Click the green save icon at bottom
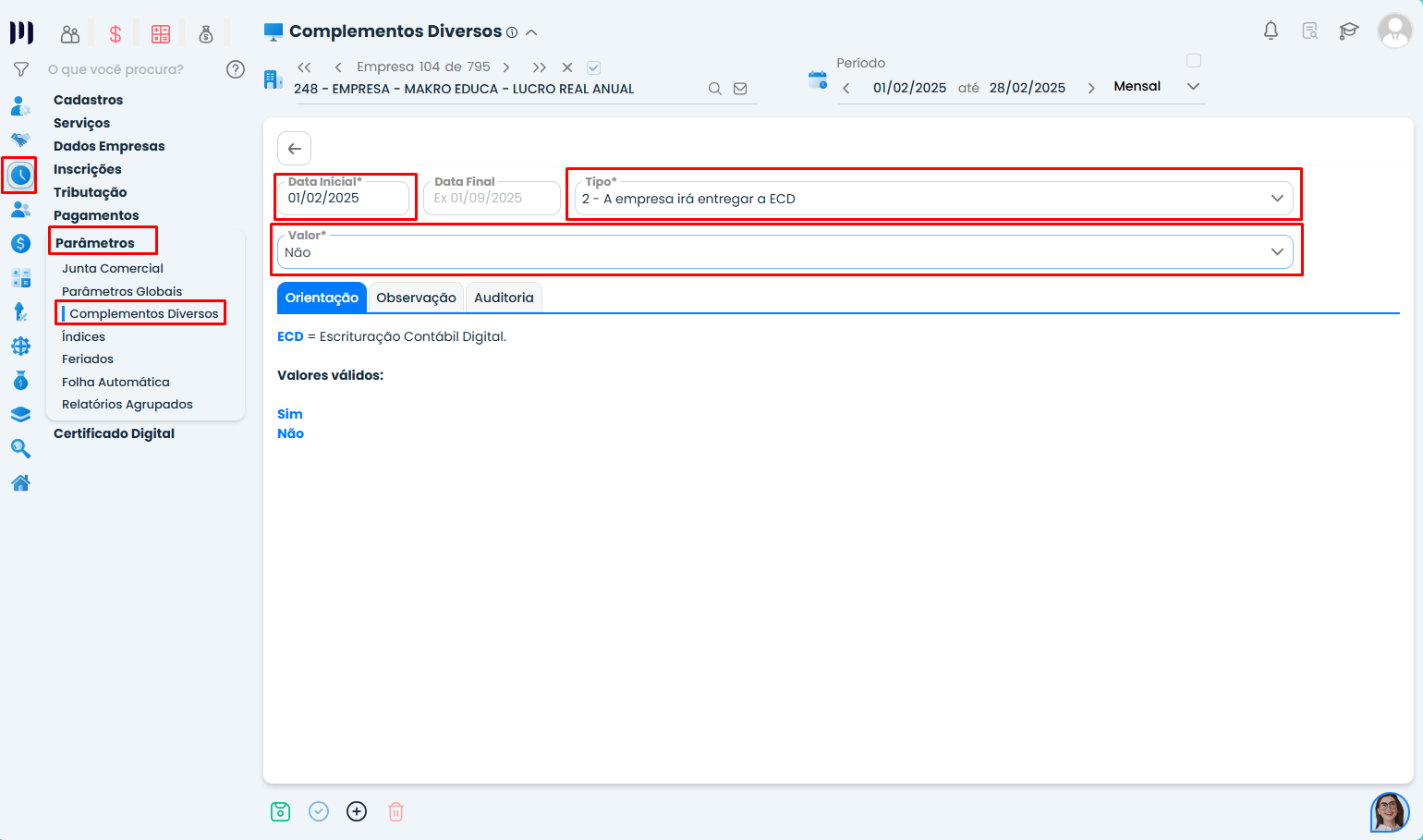1423x840 pixels. (280, 811)
